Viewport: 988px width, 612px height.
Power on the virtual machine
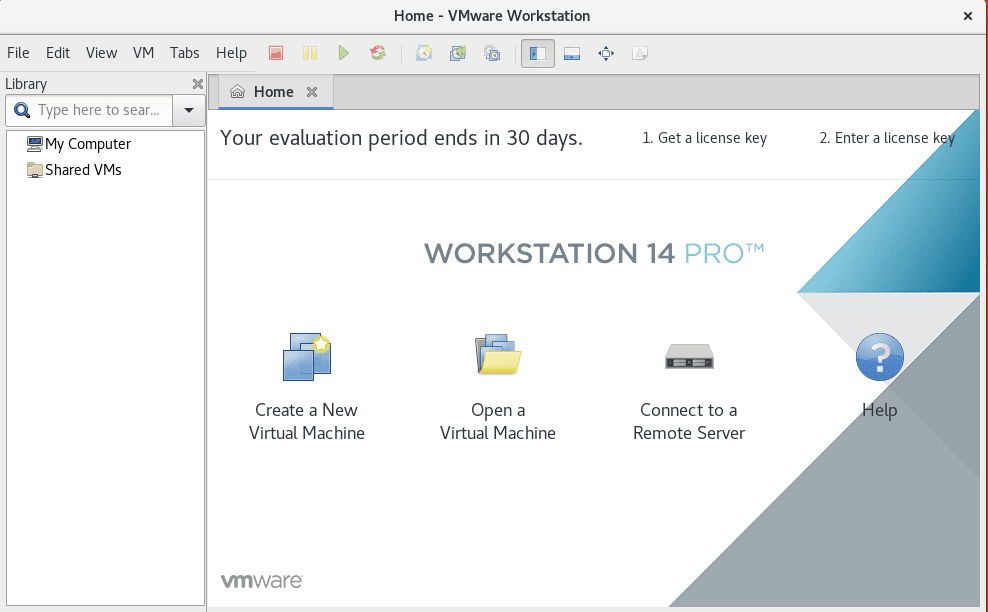coord(343,53)
